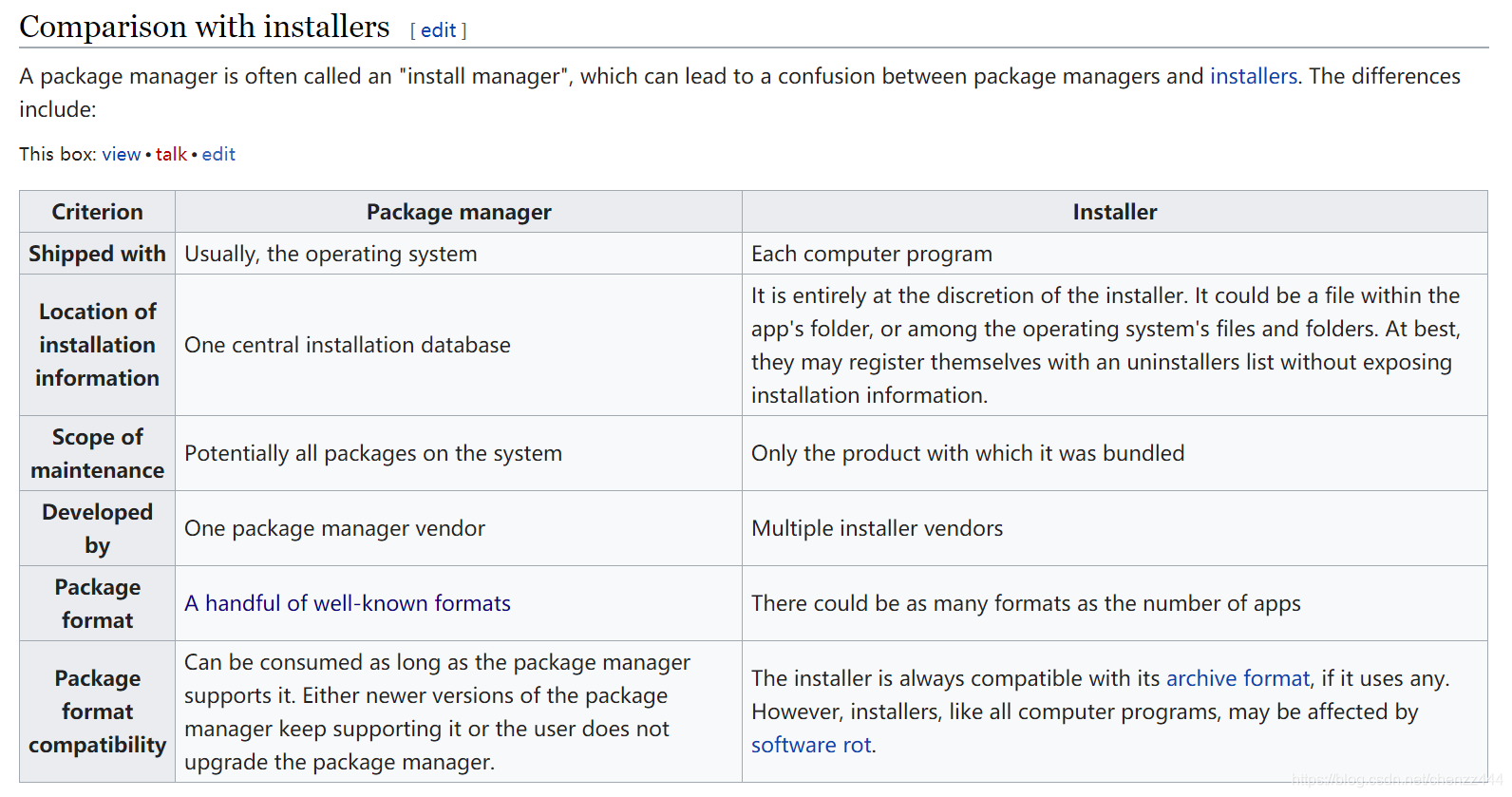Open the installers link in the paragraph

[x=1253, y=76]
